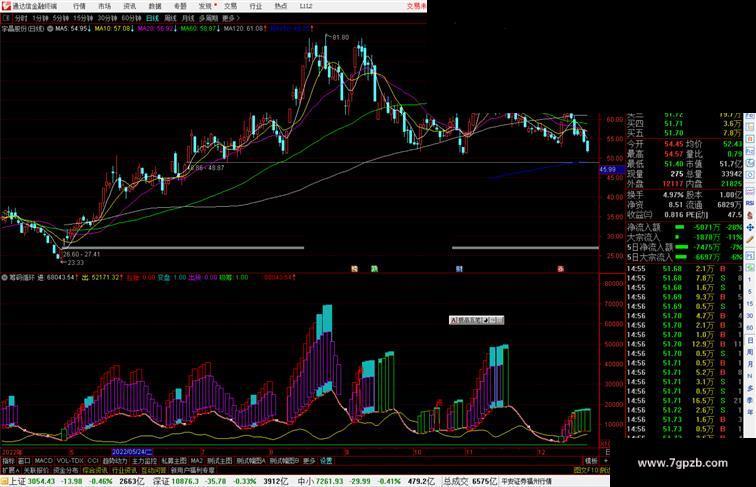This screenshot has height=487, width=756.
Task: Open the 综合资讯 tab
Action: click(x=95, y=470)
